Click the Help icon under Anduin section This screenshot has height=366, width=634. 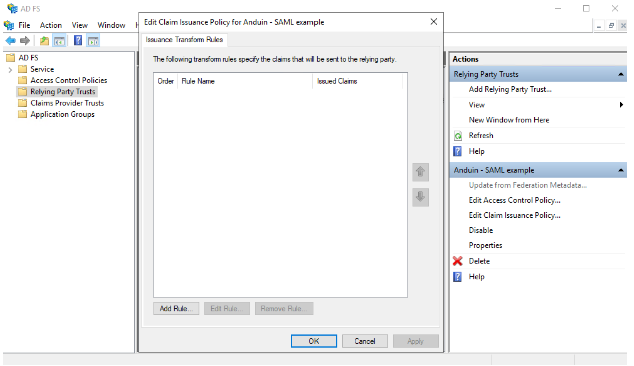457,277
